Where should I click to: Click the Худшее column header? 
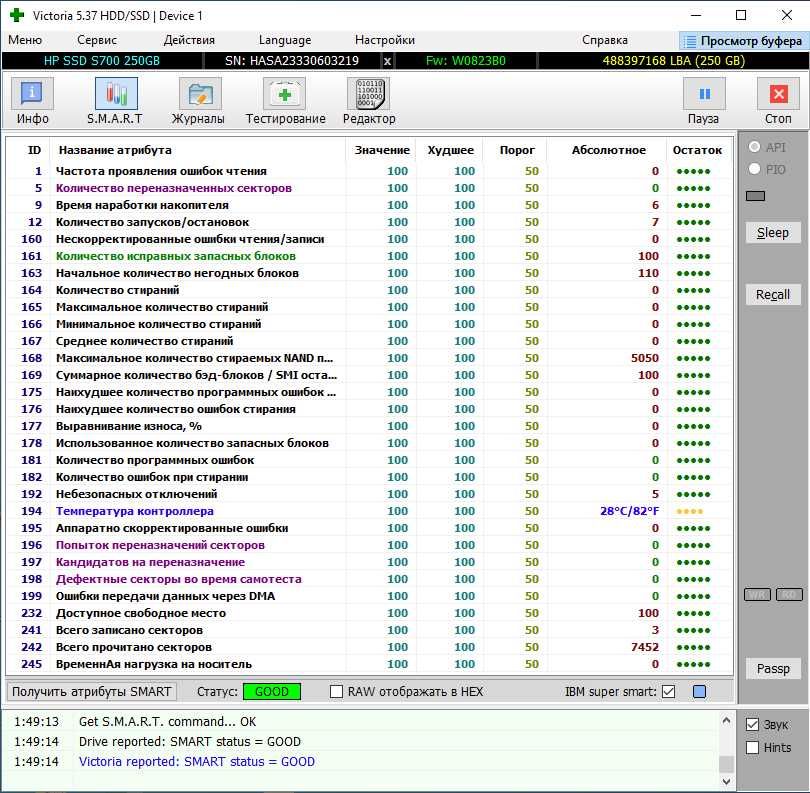(450, 150)
